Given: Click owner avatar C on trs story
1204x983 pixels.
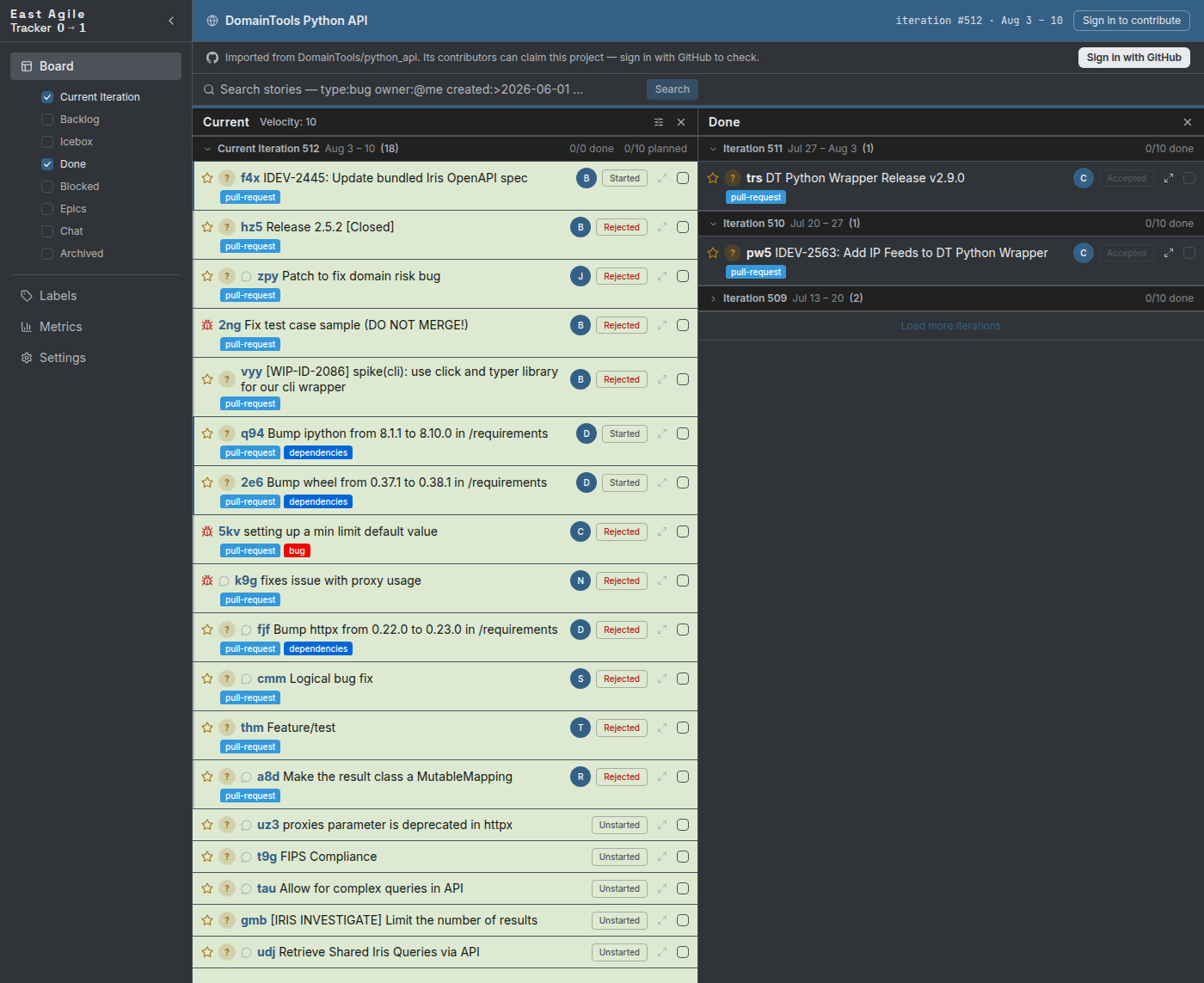Looking at the screenshot, I should (x=1084, y=178).
